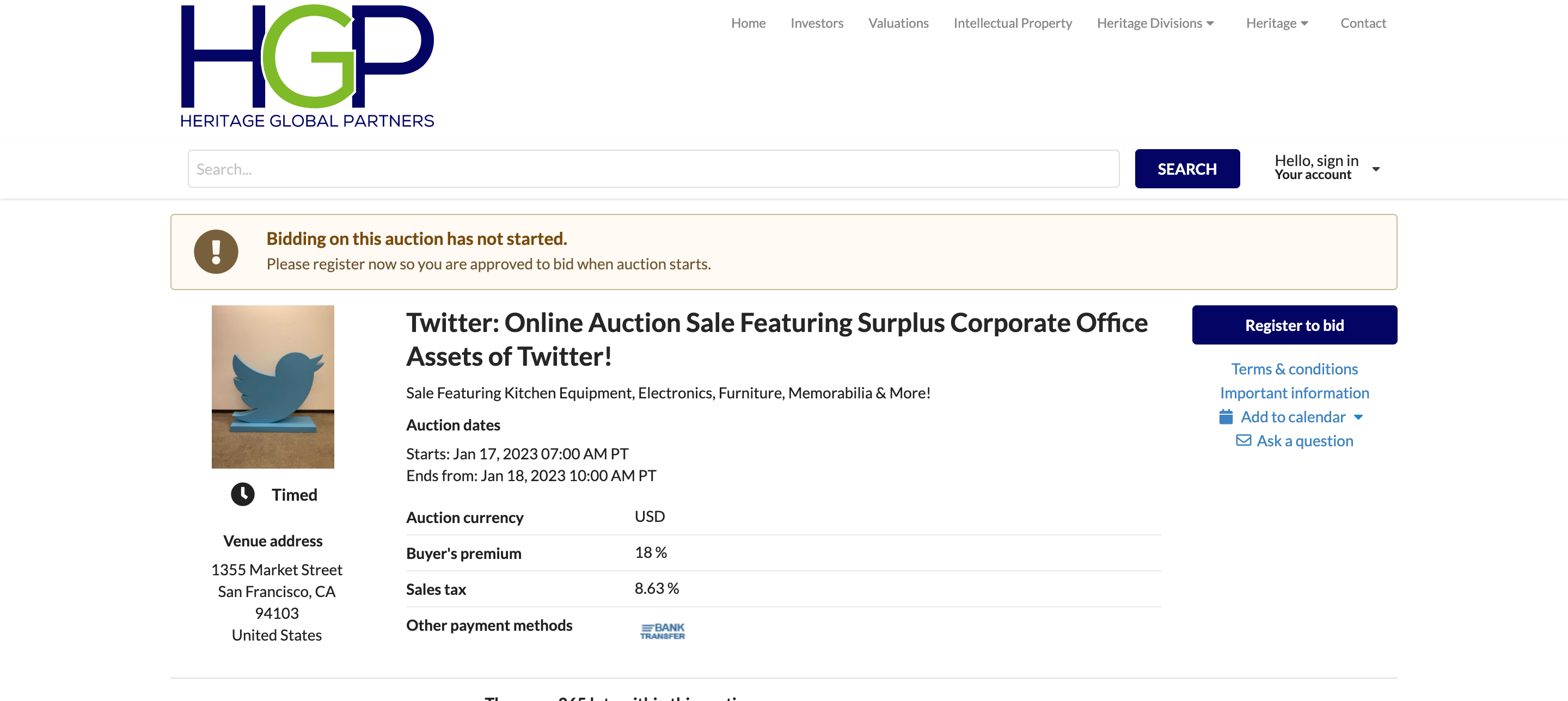Open the Intellectual Property menu item
1568x701 pixels.
(x=1012, y=23)
